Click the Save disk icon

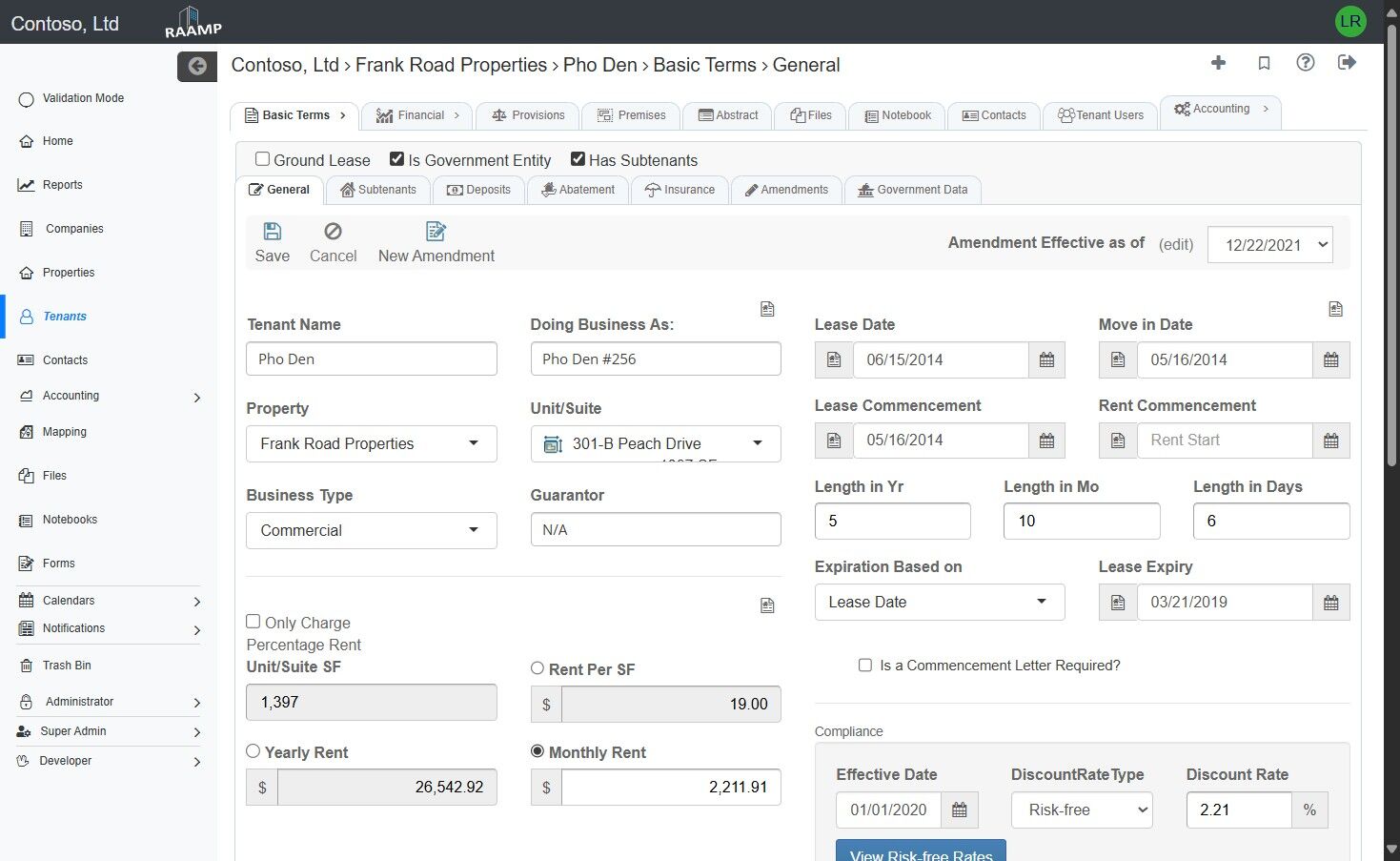273,232
